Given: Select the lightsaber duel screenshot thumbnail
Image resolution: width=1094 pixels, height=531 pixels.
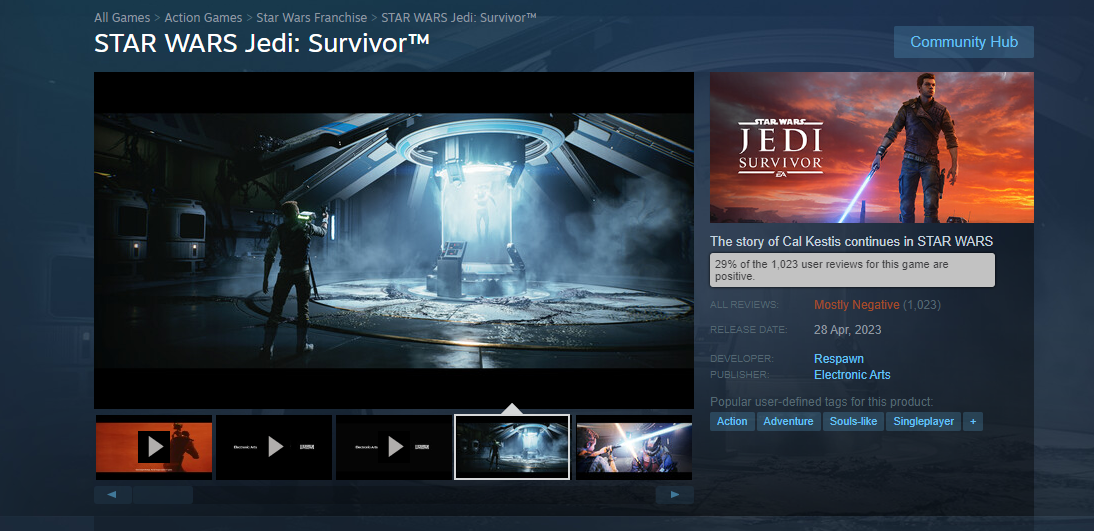Looking at the screenshot, I should (x=634, y=447).
